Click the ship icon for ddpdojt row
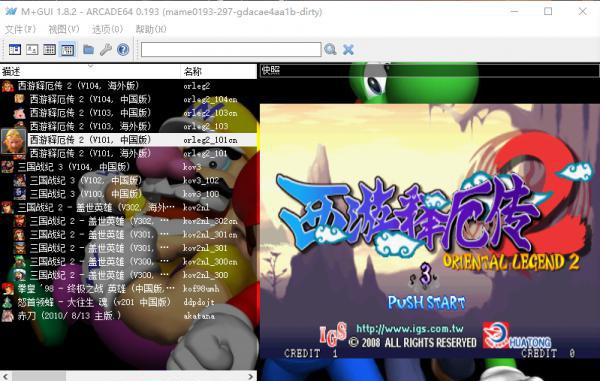 [8, 302]
